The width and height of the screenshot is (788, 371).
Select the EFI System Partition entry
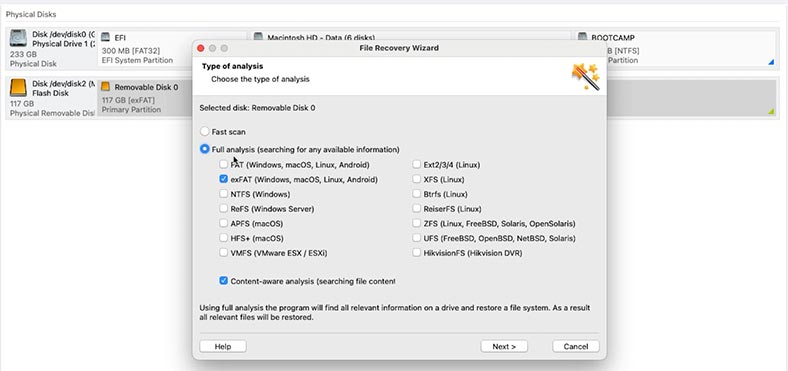(146, 49)
